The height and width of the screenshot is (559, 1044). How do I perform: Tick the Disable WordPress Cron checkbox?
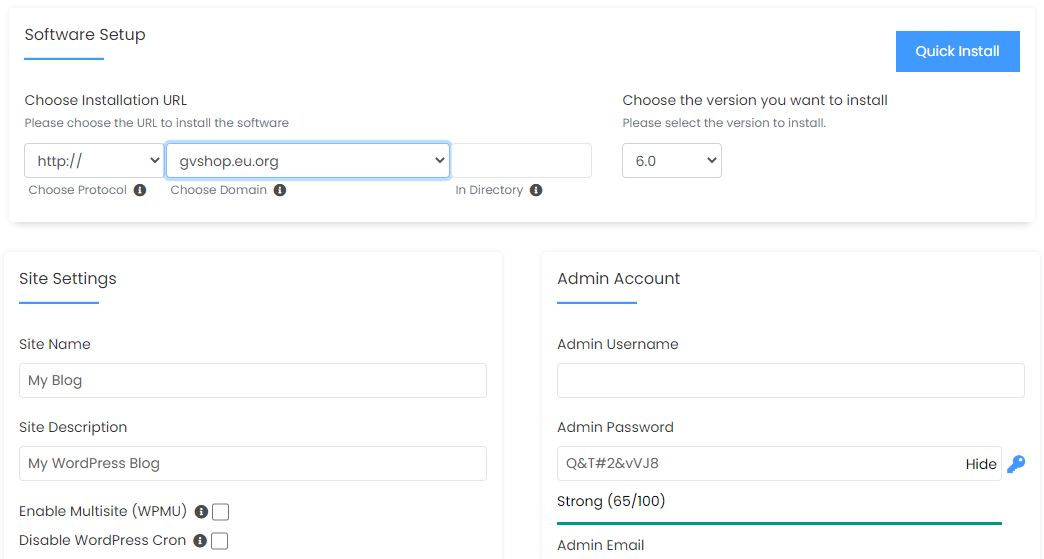point(220,541)
